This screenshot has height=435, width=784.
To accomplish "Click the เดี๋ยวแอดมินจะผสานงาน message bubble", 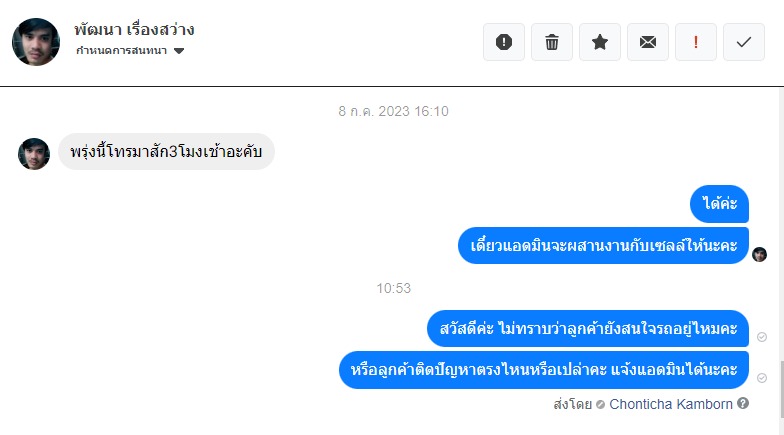I will 604,246.
